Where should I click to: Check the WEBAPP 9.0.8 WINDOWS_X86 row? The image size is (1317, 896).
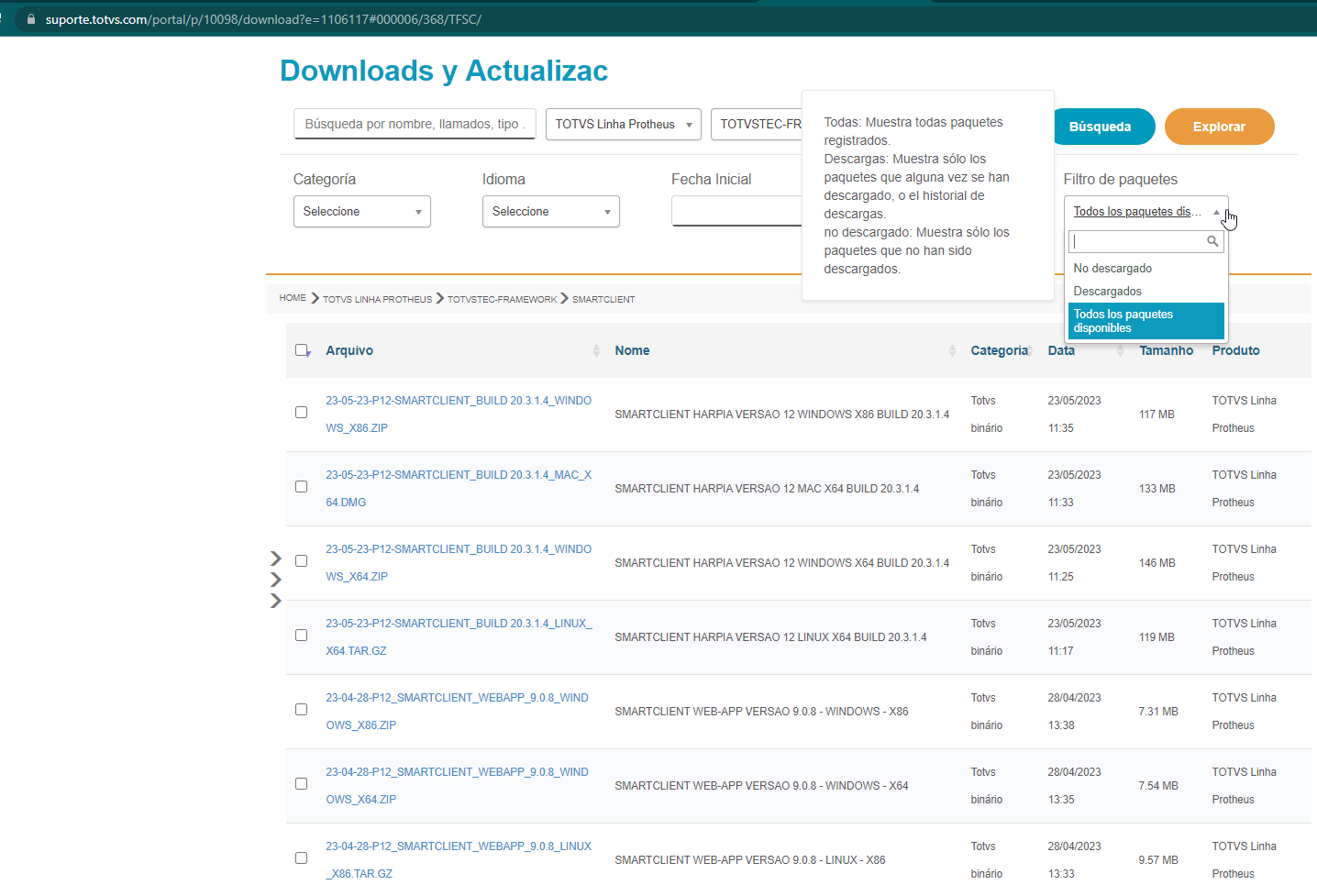pyautogui.click(x=301, y=709)
